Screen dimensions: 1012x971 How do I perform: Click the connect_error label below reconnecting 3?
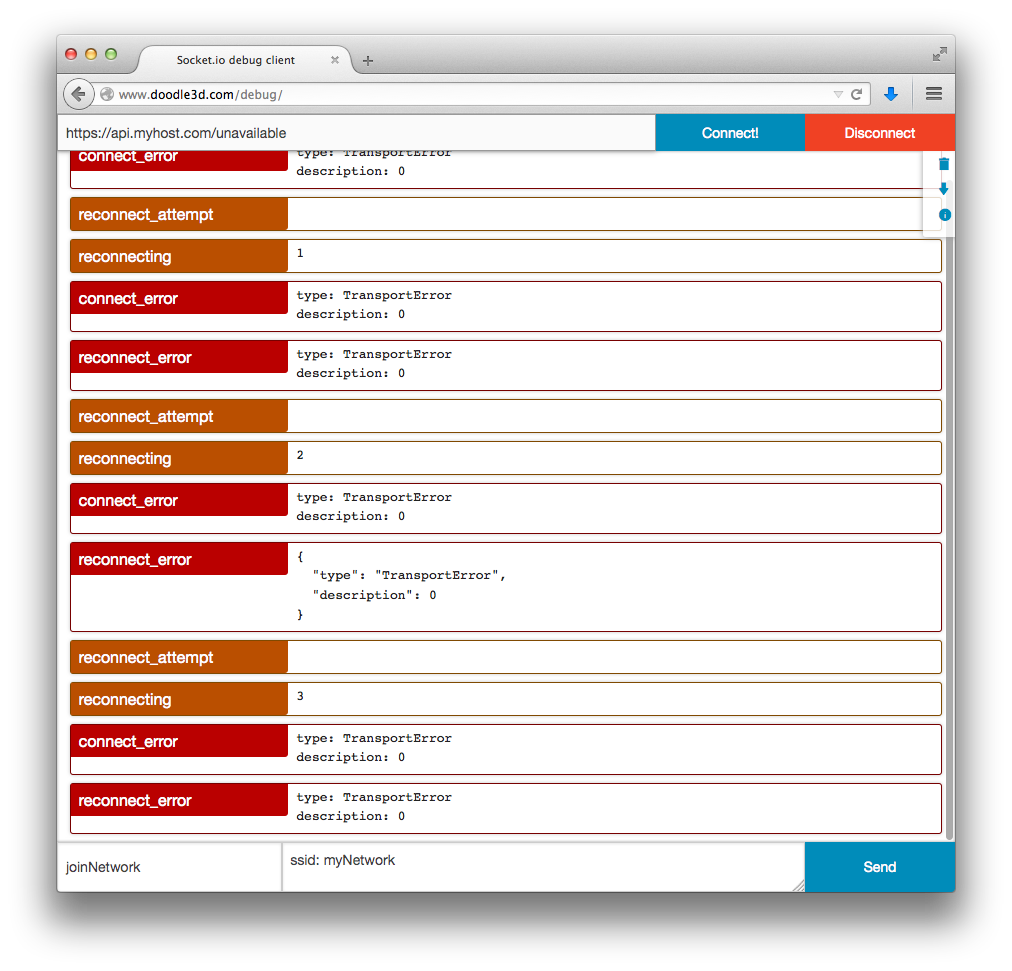(179, 741)
